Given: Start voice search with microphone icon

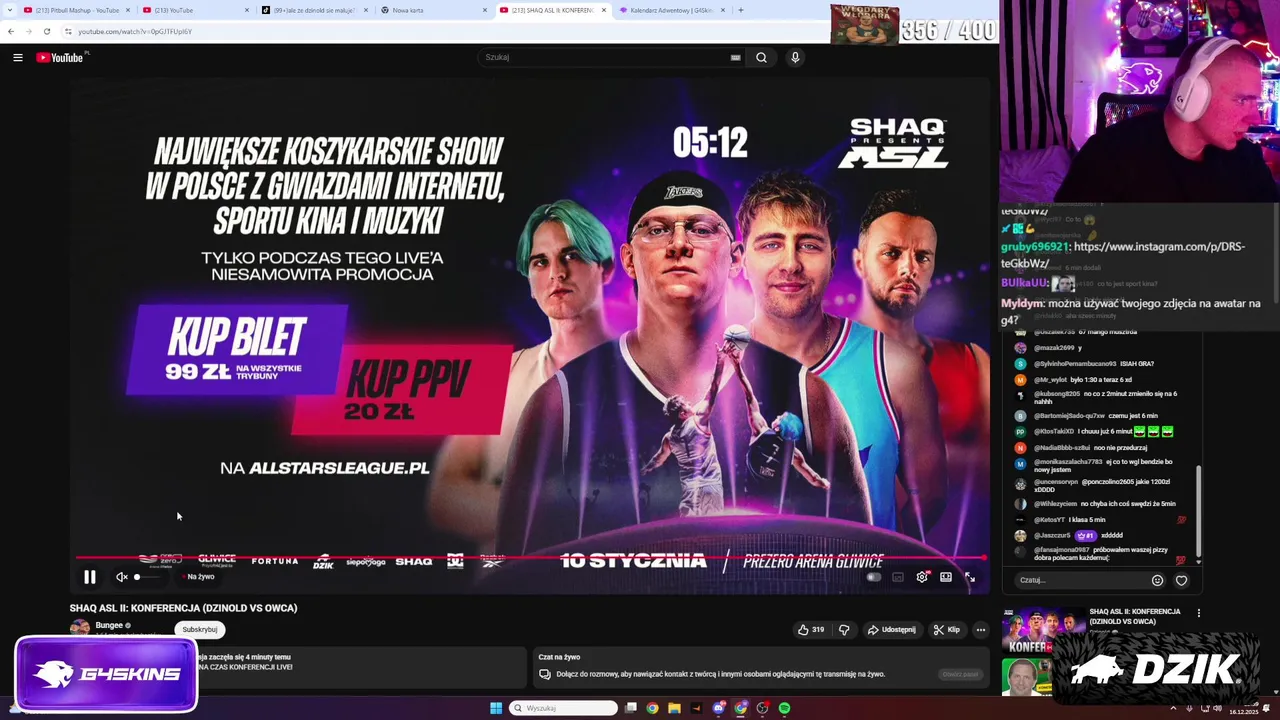Looking at the screenshot, I should coord(795,58).
